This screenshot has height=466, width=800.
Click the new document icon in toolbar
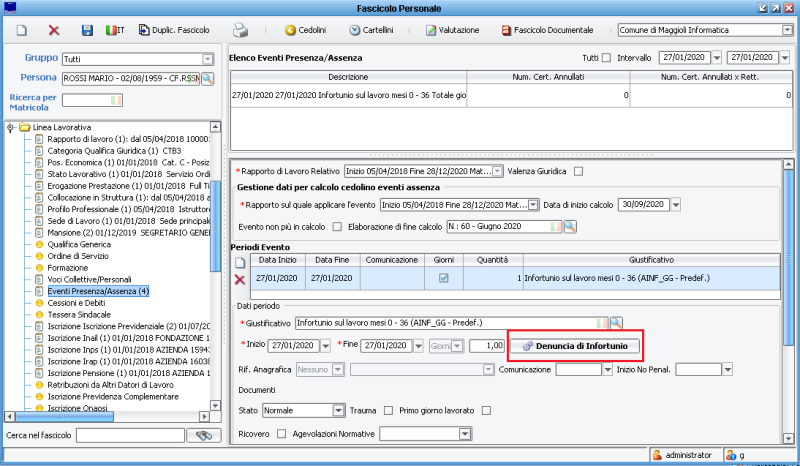[21, 31]
